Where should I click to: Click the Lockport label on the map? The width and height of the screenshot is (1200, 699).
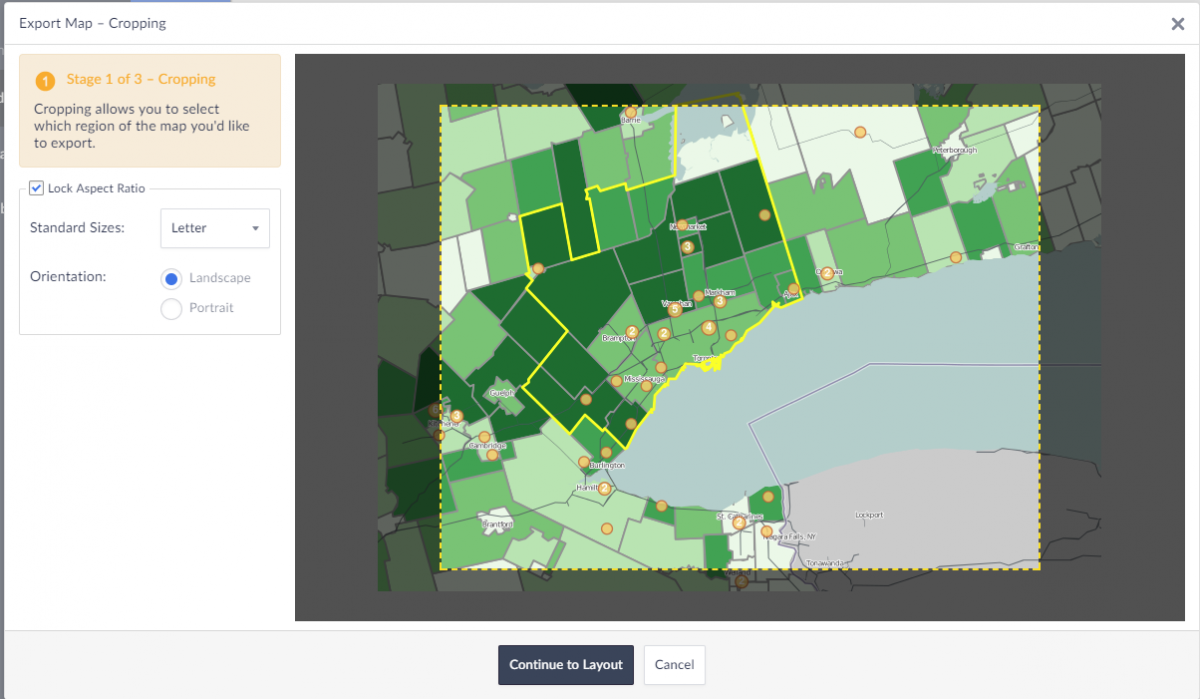coord(870,515)
